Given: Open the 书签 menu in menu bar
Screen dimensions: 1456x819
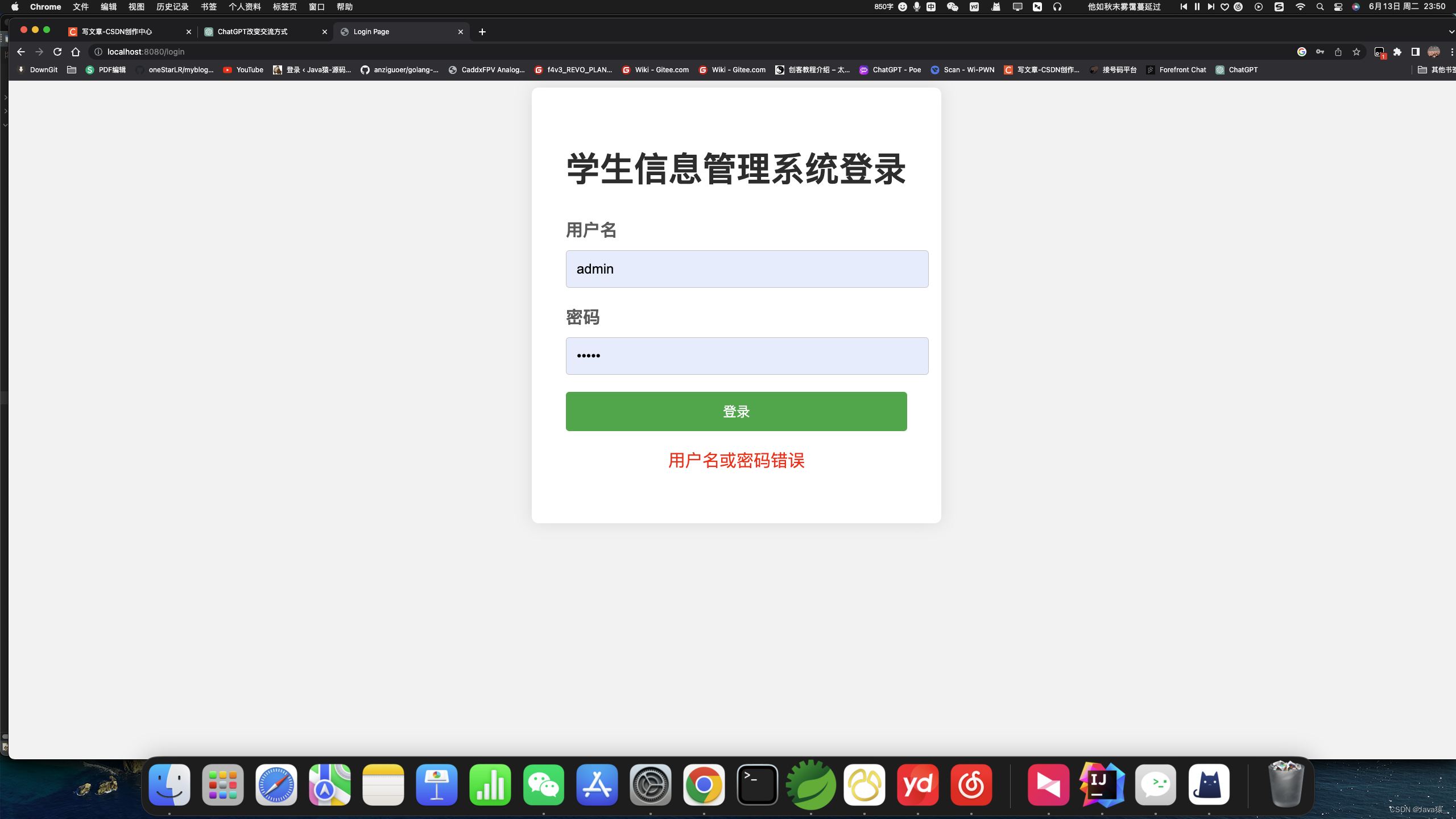Looking at the screenshot, I should [x=208, y=7].
